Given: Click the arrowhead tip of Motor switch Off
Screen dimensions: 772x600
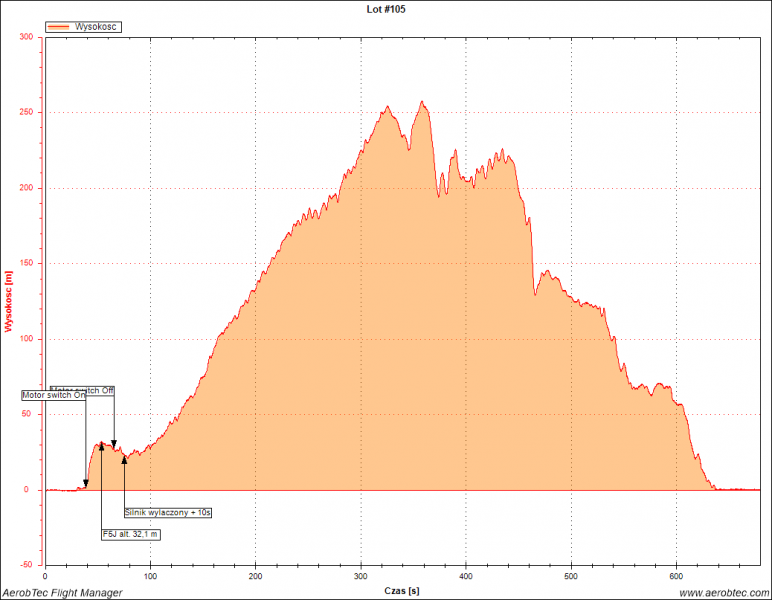Looking at the screenshot, I should pyautogui.click(x=114, y=446).
